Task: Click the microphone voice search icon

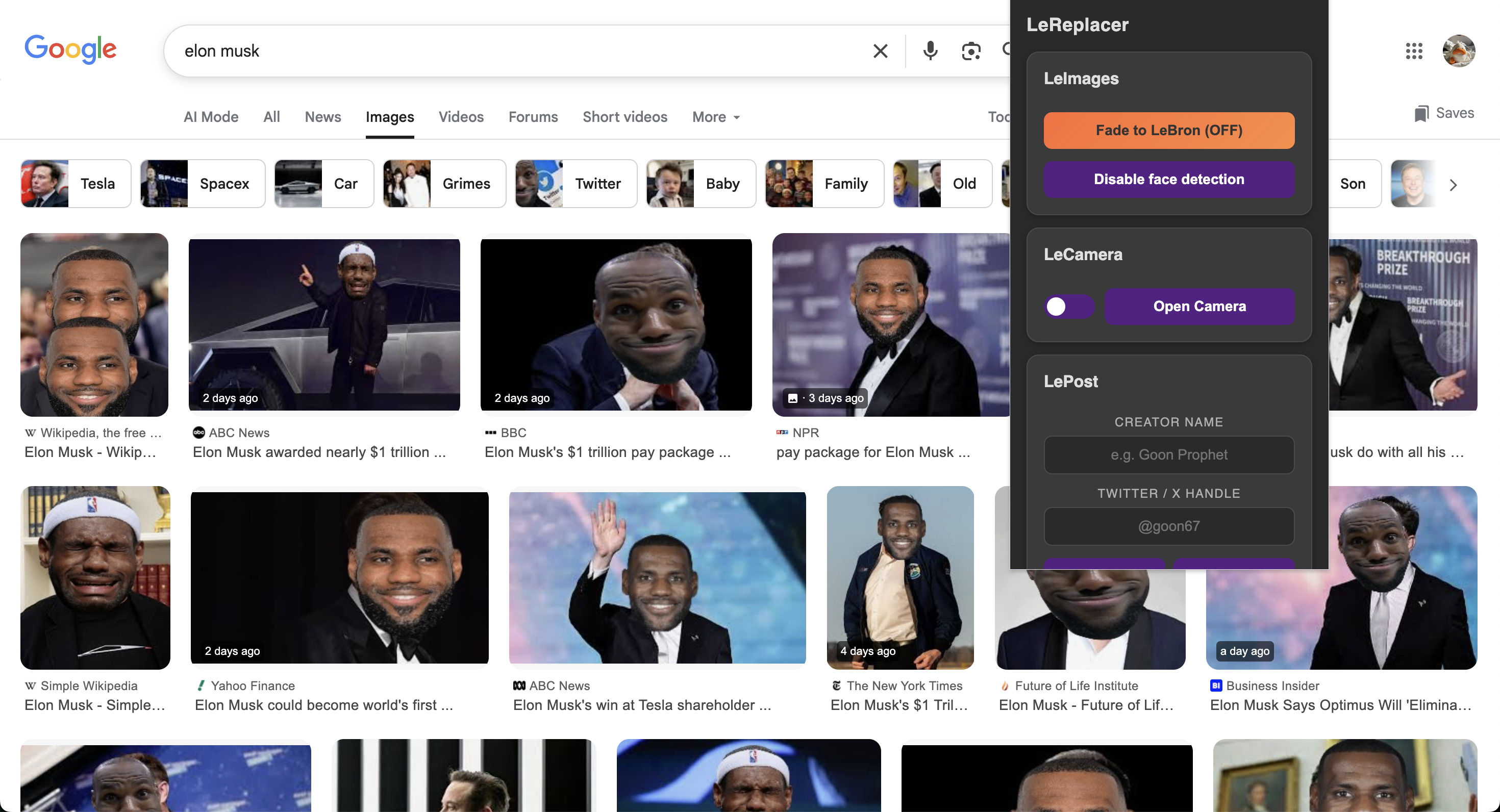Action: coord(930,51)
